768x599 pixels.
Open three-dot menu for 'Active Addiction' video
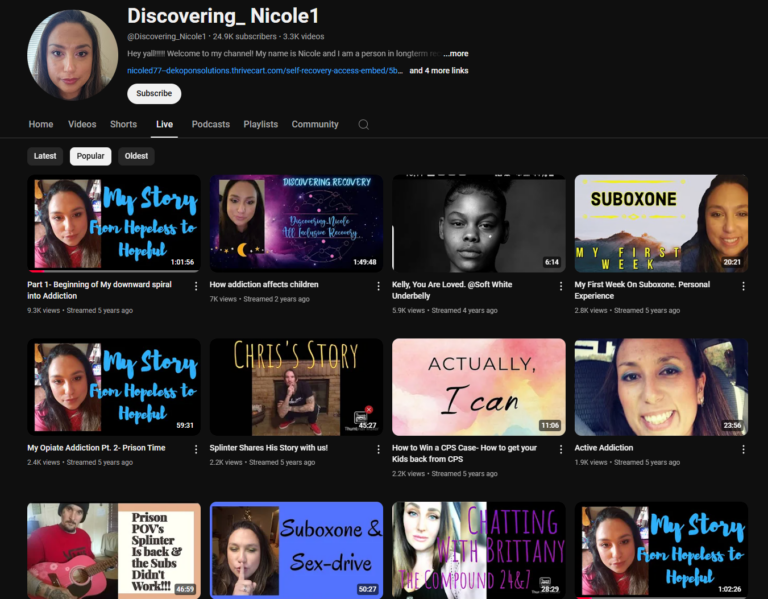click(742, 449)
